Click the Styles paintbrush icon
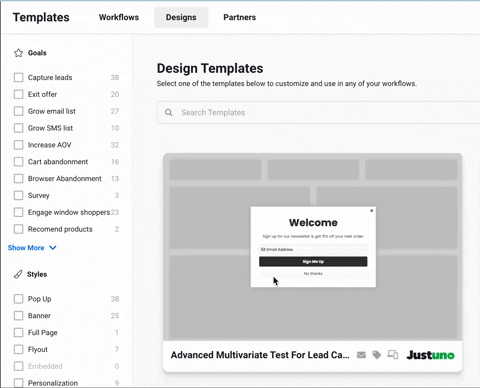This screenshot has height=388, width=480. pos(18,274)
